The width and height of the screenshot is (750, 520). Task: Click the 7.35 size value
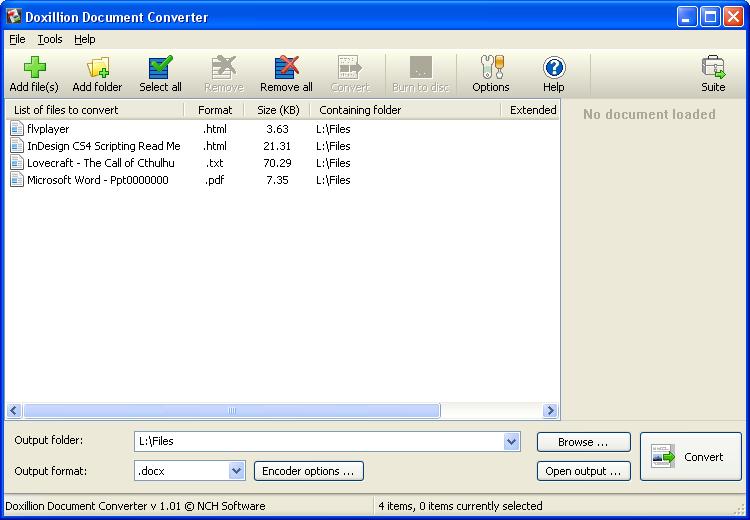coord(277,180)
